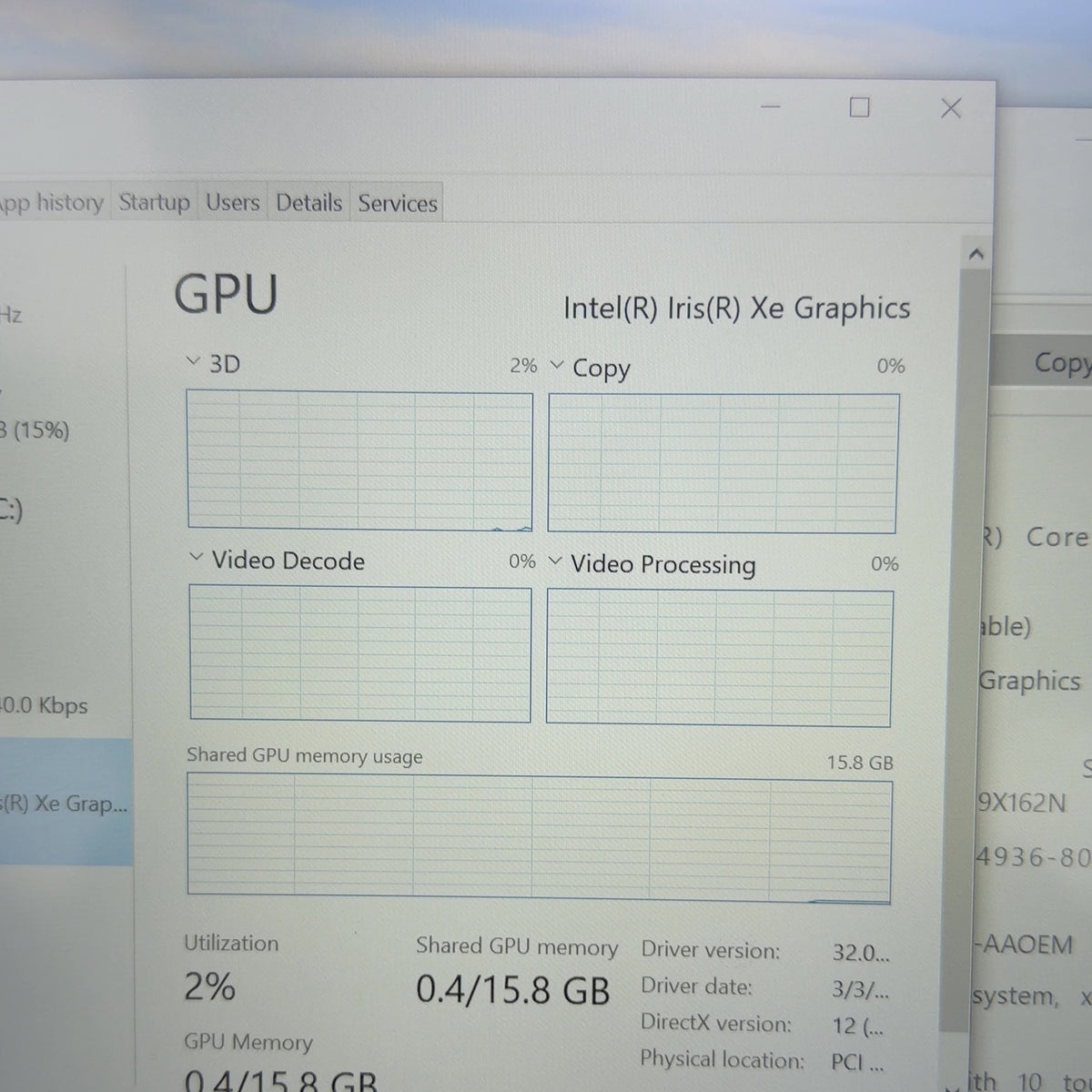Click the 3D utilization graph
Screen dimensions: 1092x1092
tap(359, 460)
